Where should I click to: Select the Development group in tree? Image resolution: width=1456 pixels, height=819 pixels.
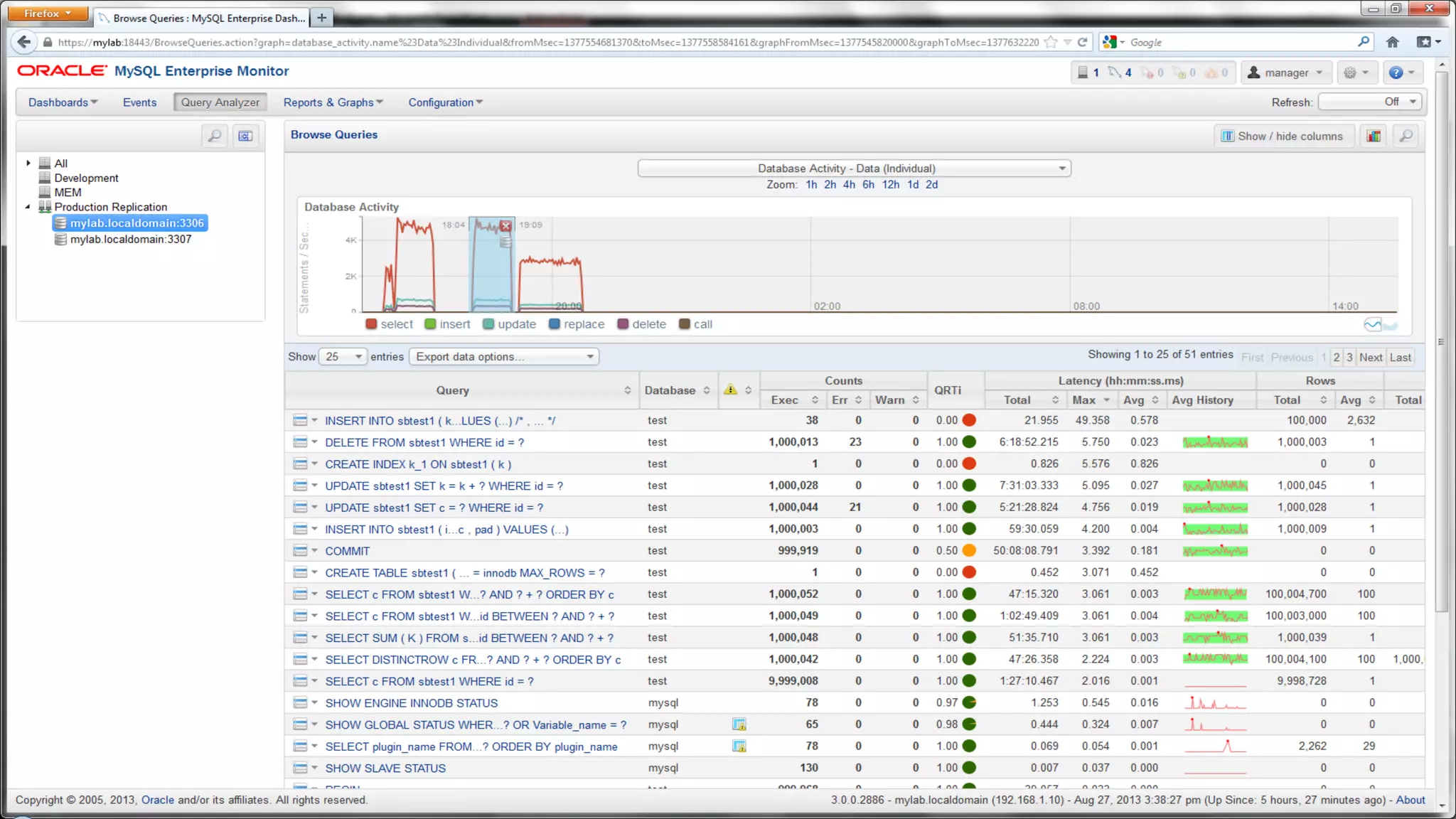[x=86, y=178]
